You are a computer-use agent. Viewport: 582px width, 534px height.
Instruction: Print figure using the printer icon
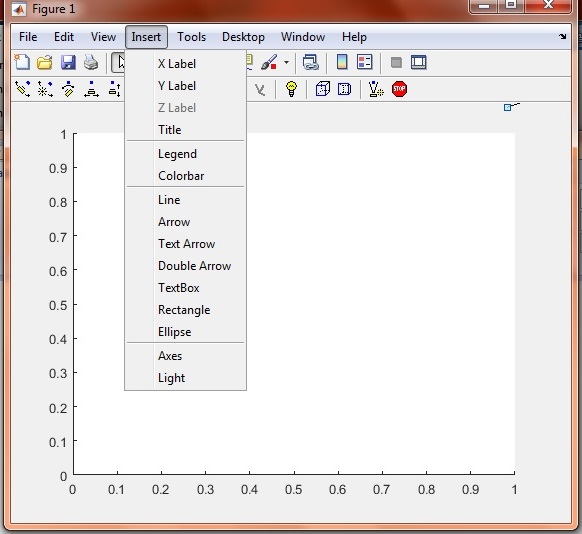click(91, 62)
